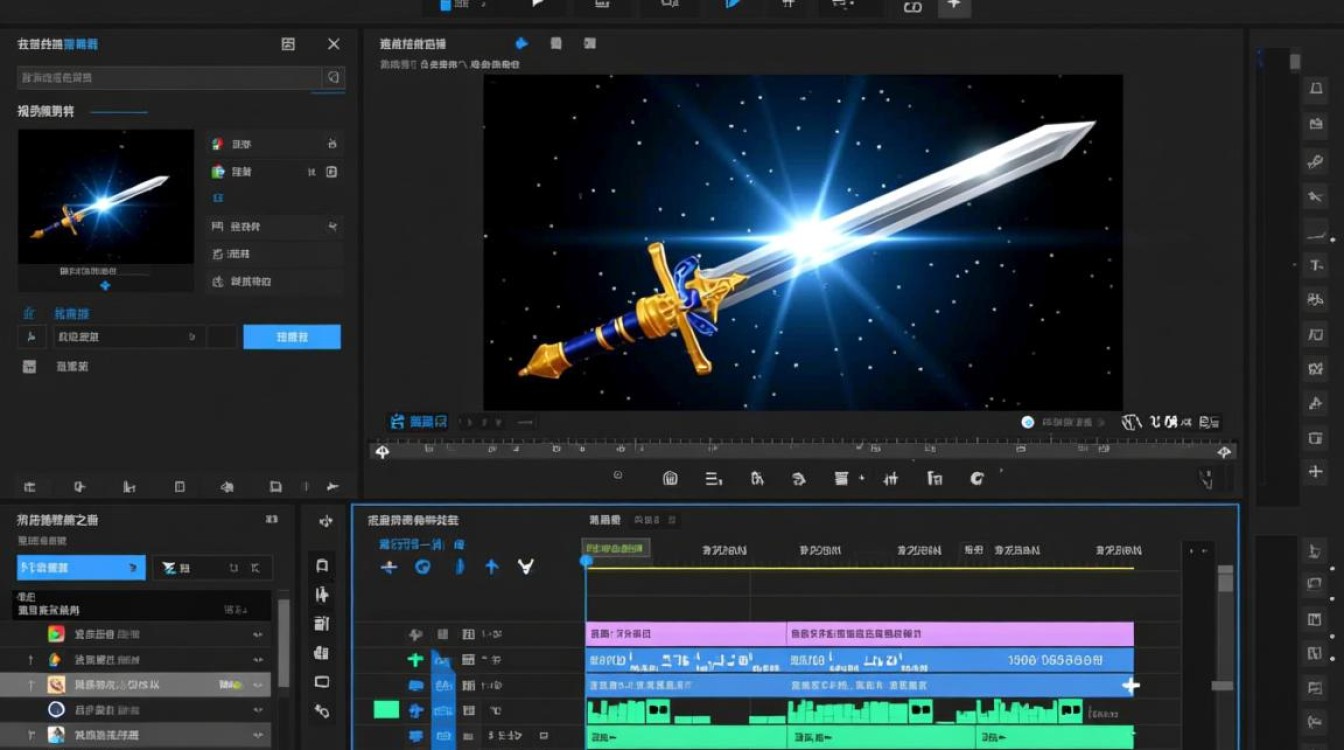Image resolution: width=1344 pixels, height=750 pixels.
Task: Click the play button in the top toolbar
Action: click(538, 5)
